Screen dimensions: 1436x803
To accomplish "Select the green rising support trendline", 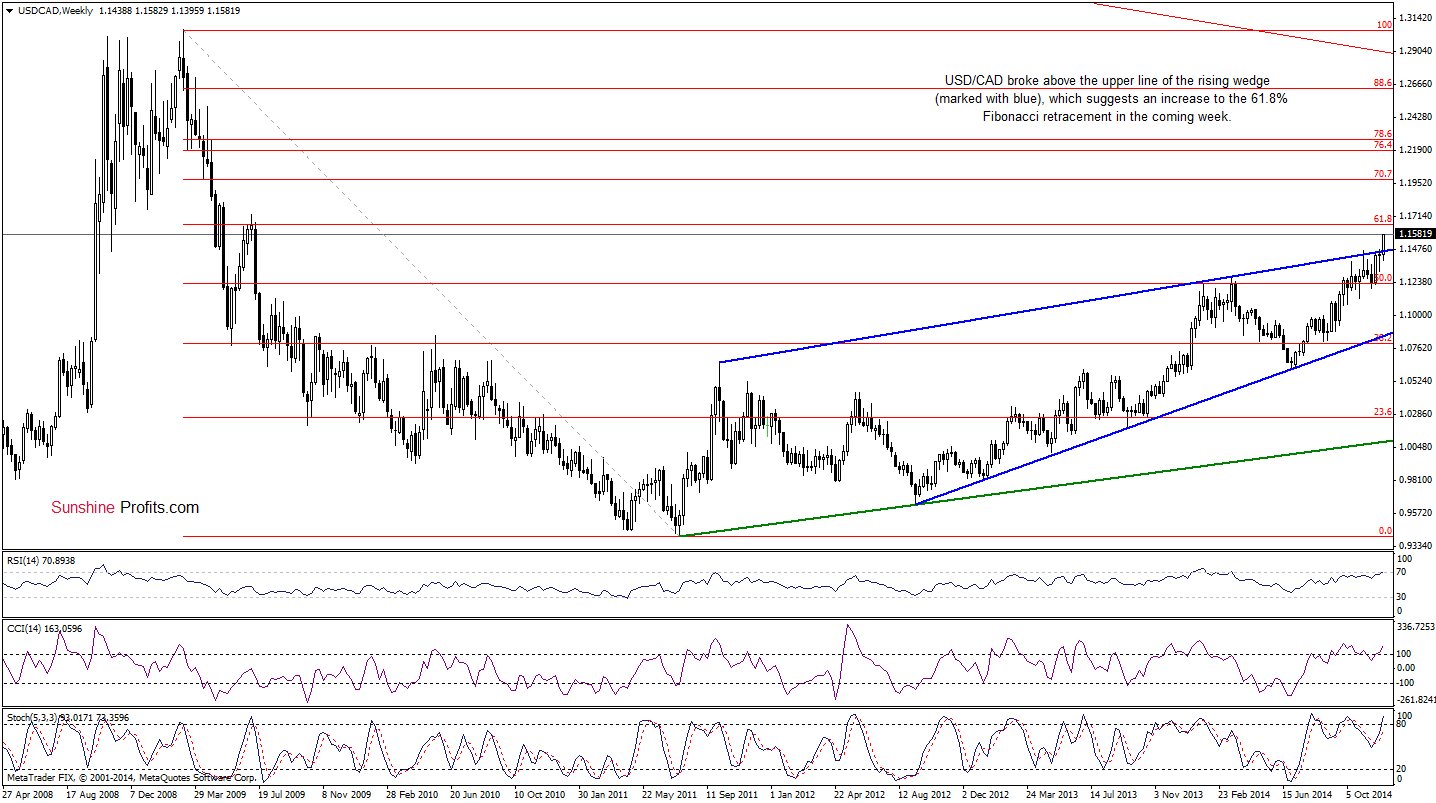I will [1035, 487].
